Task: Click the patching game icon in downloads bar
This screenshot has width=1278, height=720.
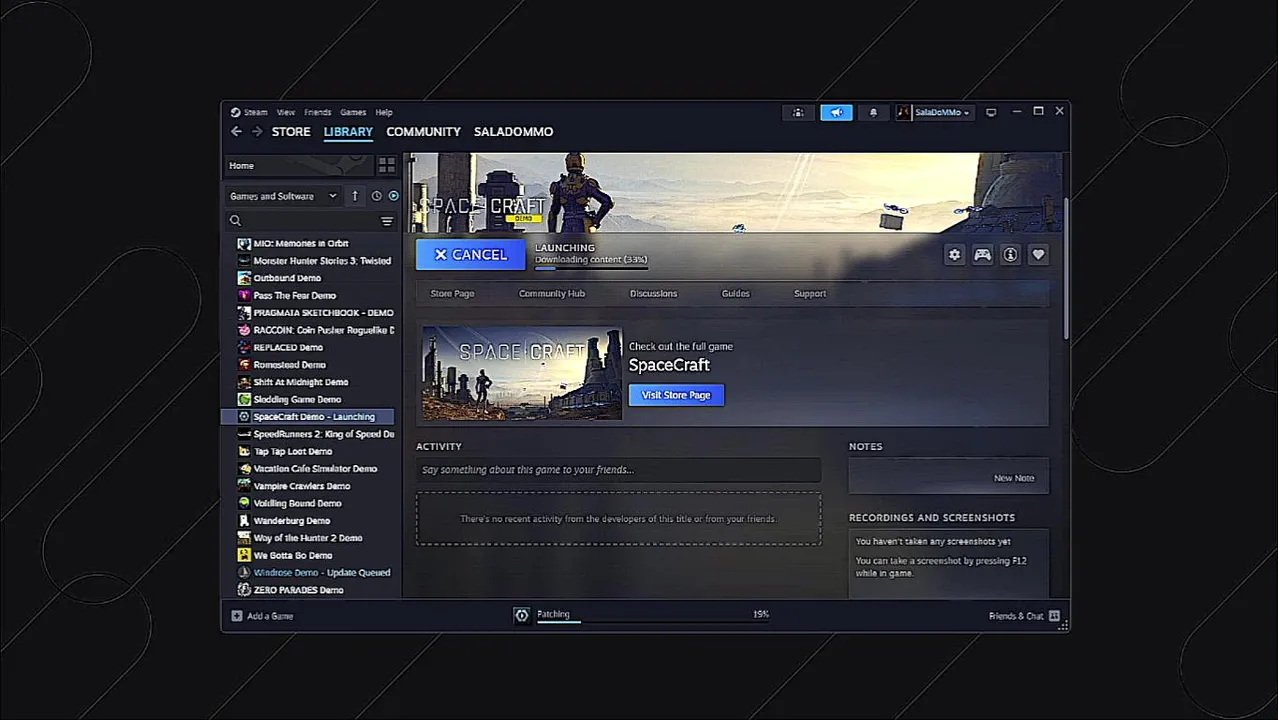Action: (521, 615)
